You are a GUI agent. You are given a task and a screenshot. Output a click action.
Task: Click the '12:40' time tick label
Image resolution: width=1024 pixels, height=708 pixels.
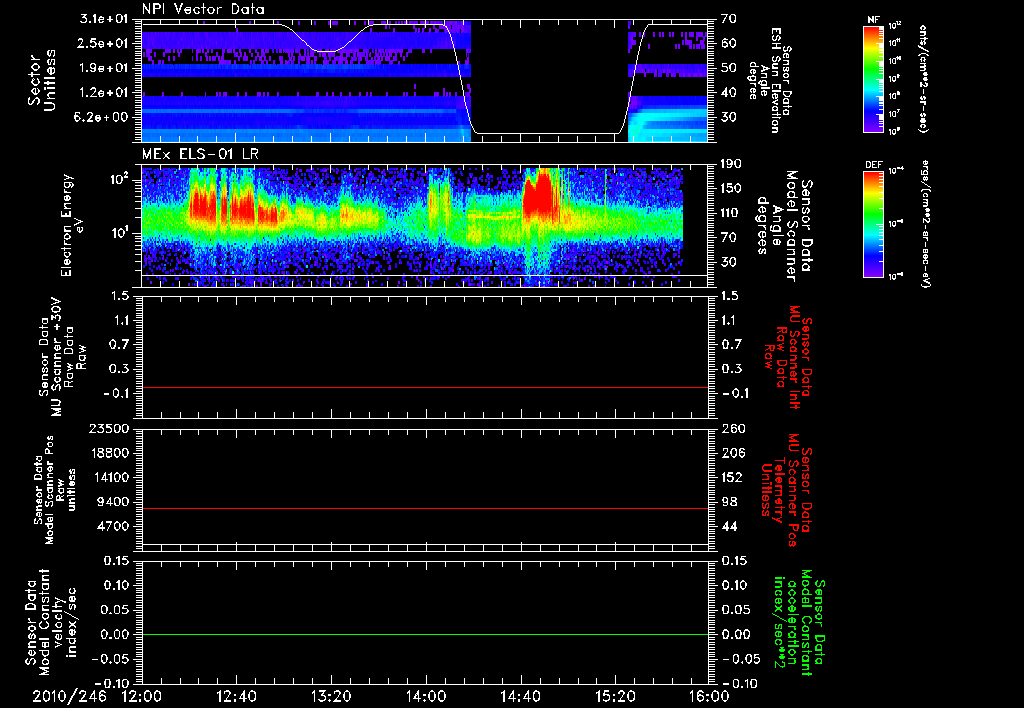(236, 697)
